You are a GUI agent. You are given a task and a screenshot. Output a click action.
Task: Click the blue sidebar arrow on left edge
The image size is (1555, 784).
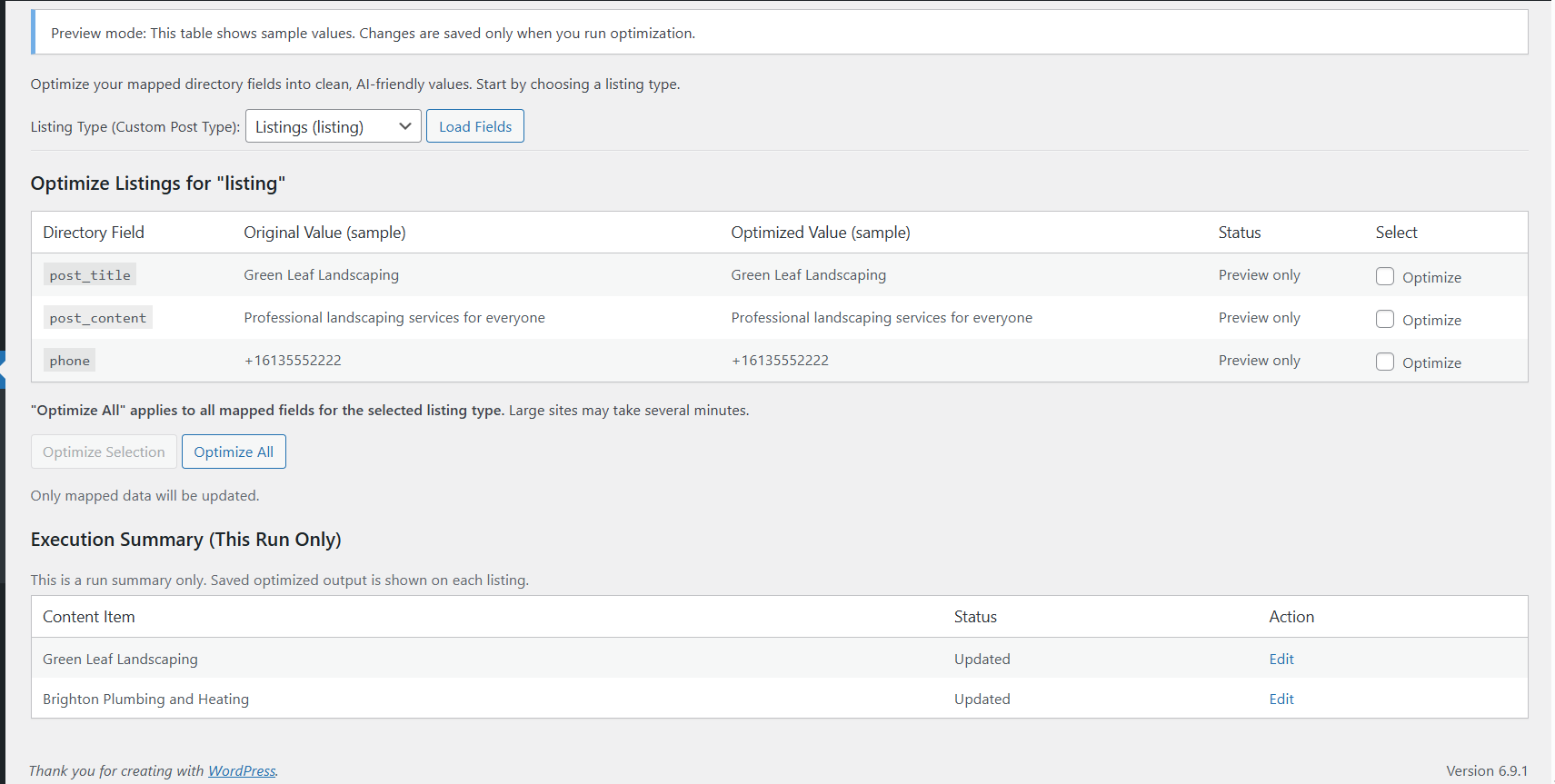(3, 370)
